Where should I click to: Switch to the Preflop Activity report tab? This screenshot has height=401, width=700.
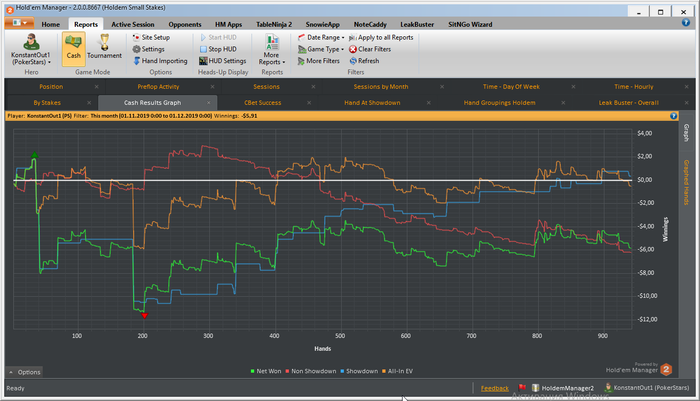[158, 87]
